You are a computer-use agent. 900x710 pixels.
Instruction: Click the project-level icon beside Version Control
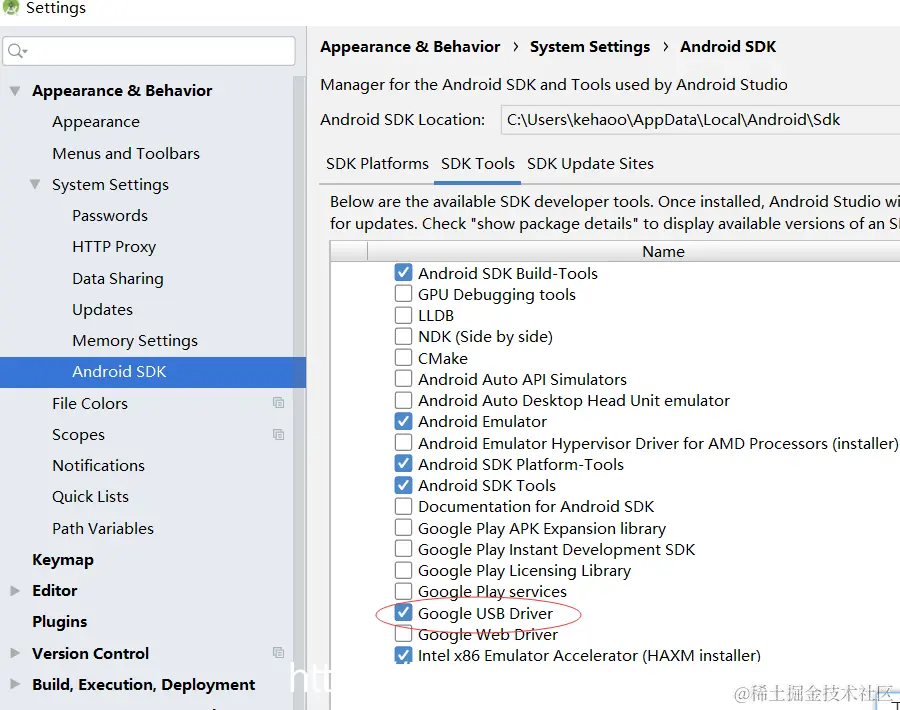coord(278,653)
